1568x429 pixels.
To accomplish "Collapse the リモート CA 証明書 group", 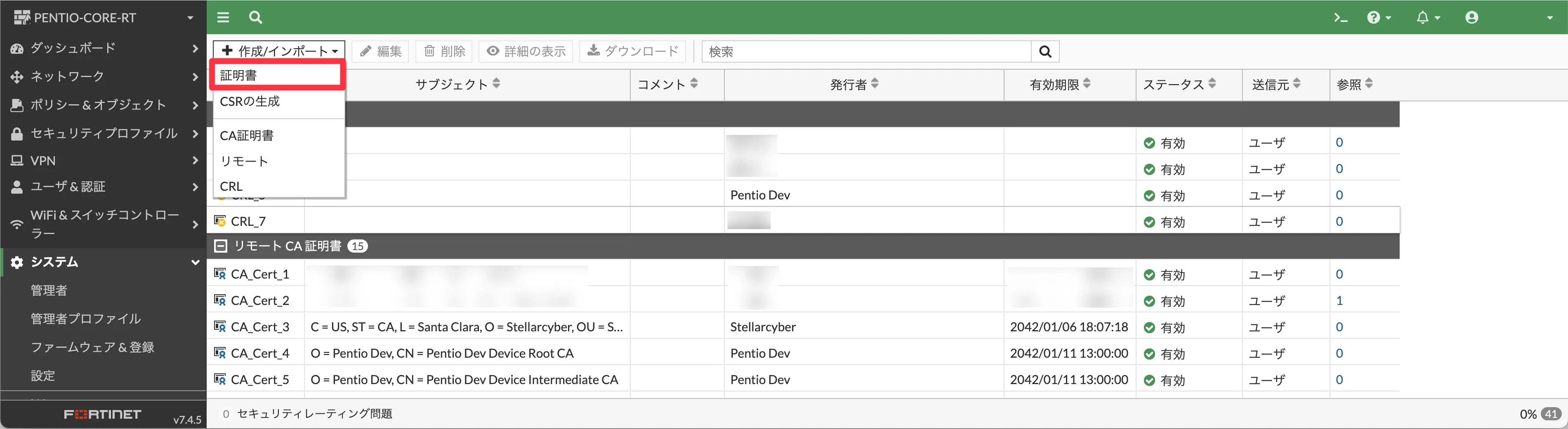I will pyautogui.click(x=221, y=246).
